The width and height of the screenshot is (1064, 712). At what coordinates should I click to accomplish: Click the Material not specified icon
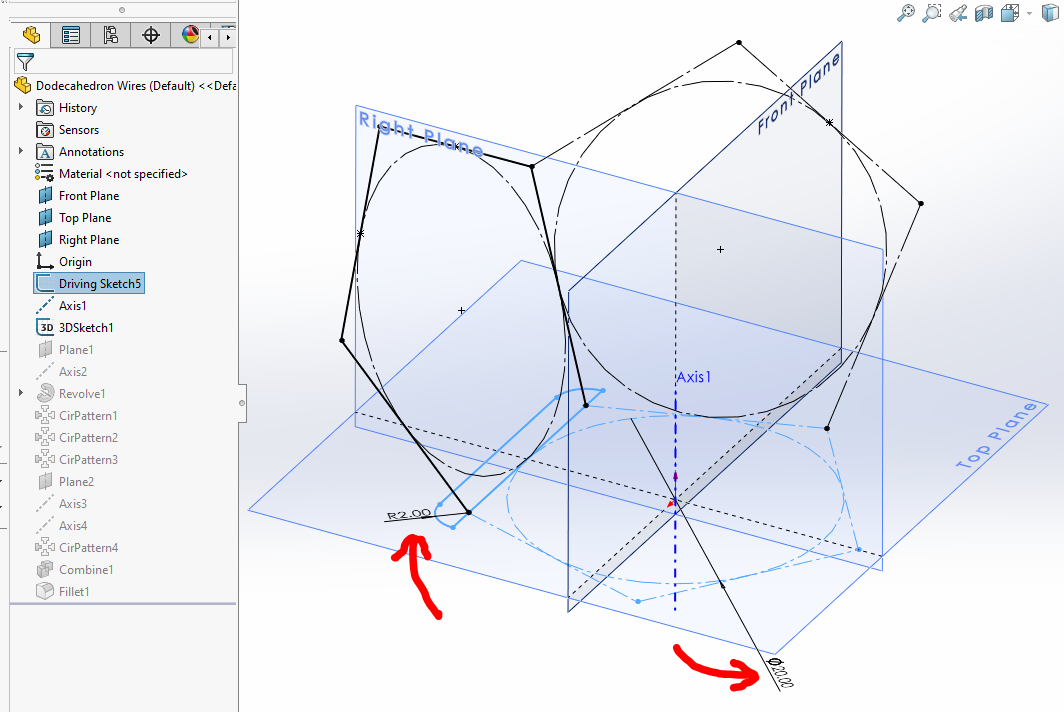45,174
